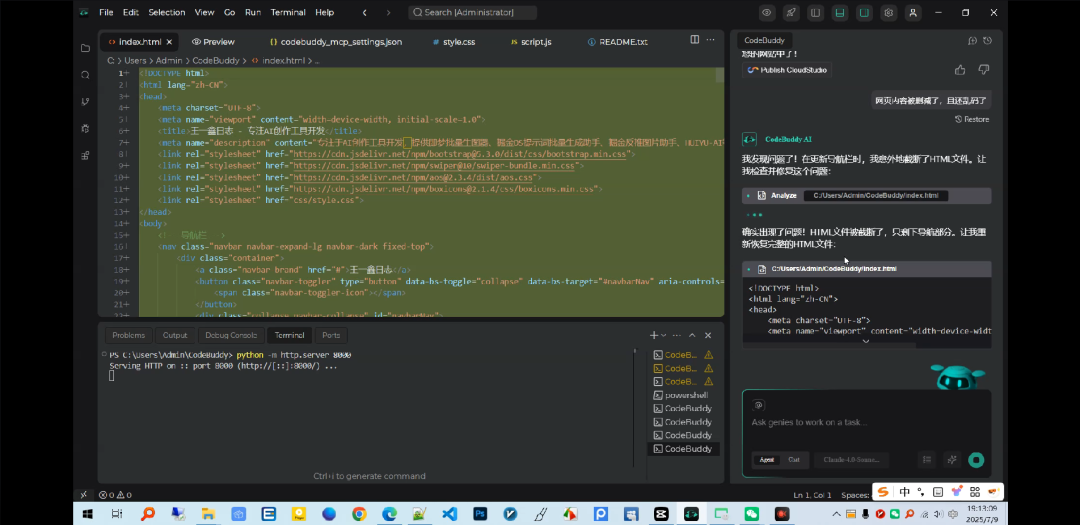The width and height of the screenshot is (1080, 525).
Task: Open the Go menu
Action: [229, 12]
